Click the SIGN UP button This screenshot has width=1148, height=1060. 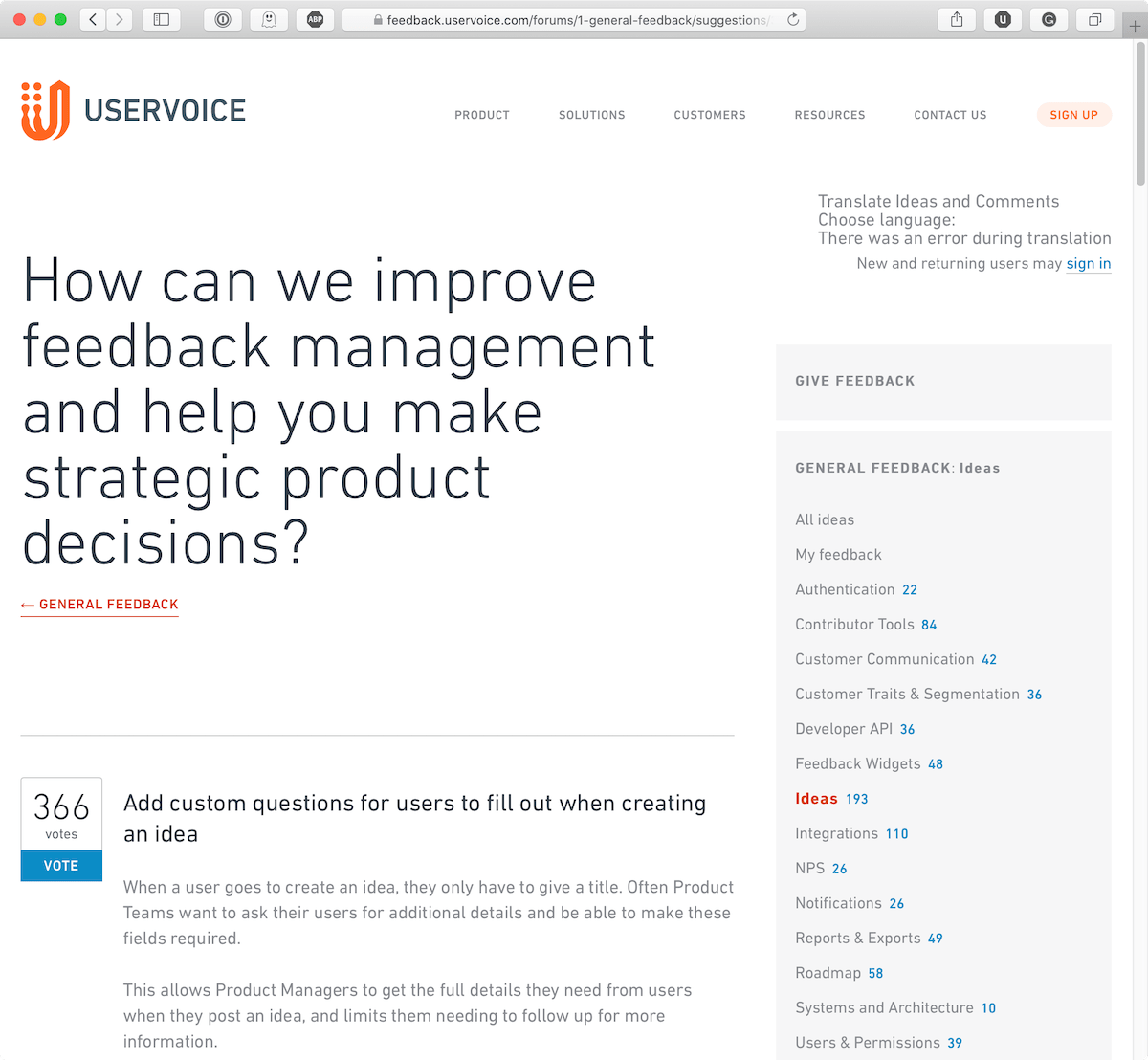(1073, 115)
